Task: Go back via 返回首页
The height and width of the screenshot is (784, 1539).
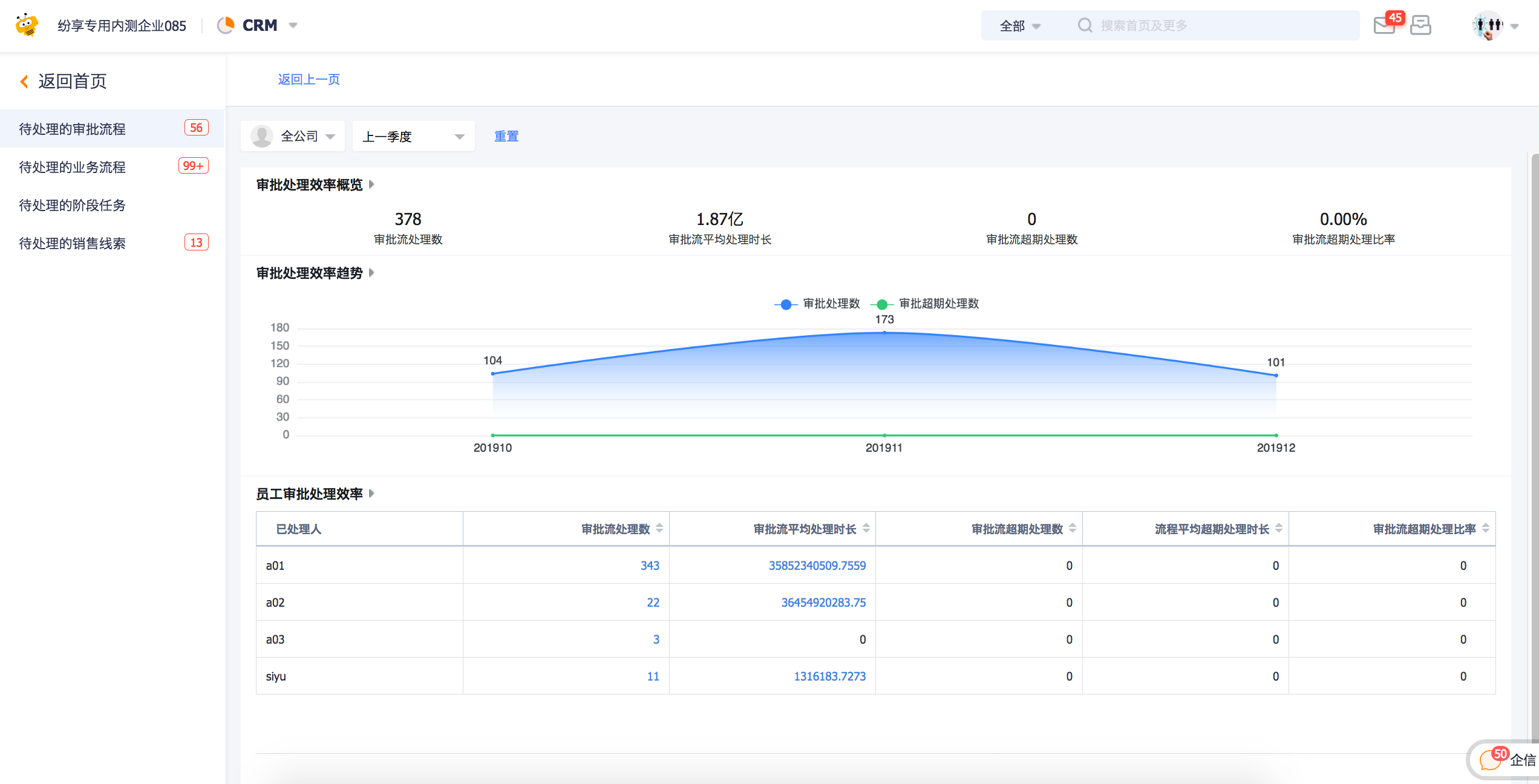Action: coord(73,81)
